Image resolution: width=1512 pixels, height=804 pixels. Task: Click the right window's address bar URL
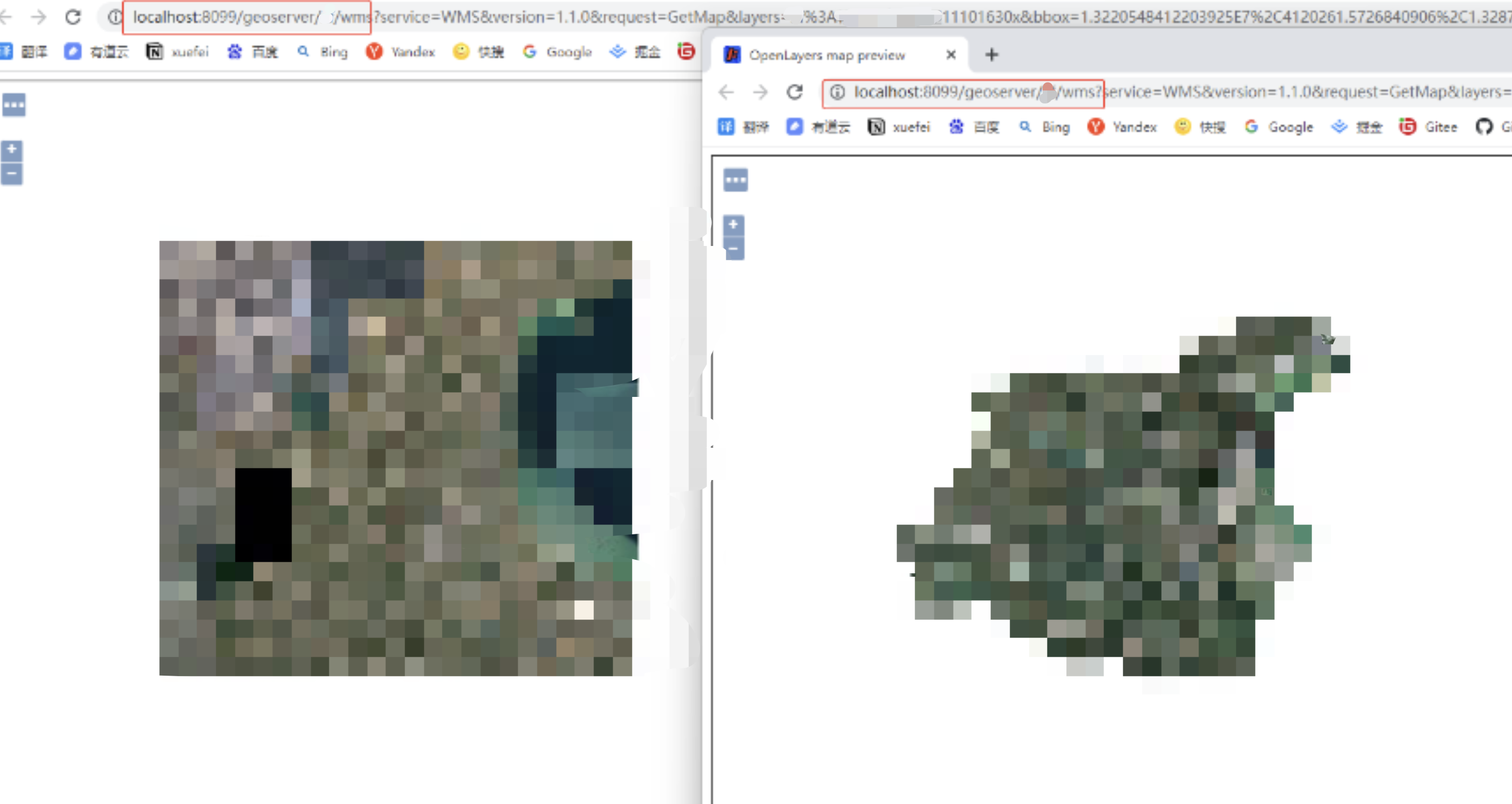[x=1183, y=92]
